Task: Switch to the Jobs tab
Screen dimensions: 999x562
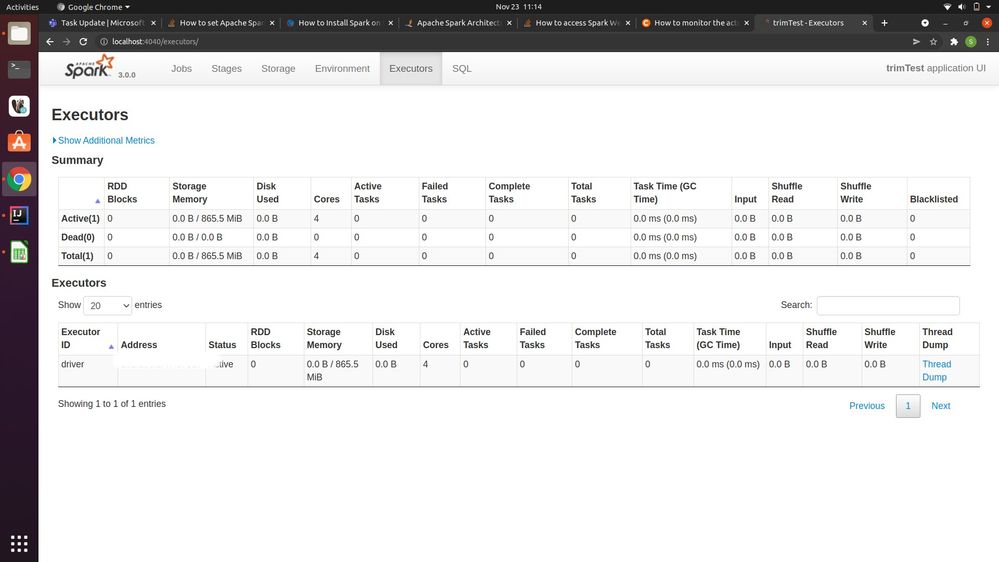Action: [181, 69]
